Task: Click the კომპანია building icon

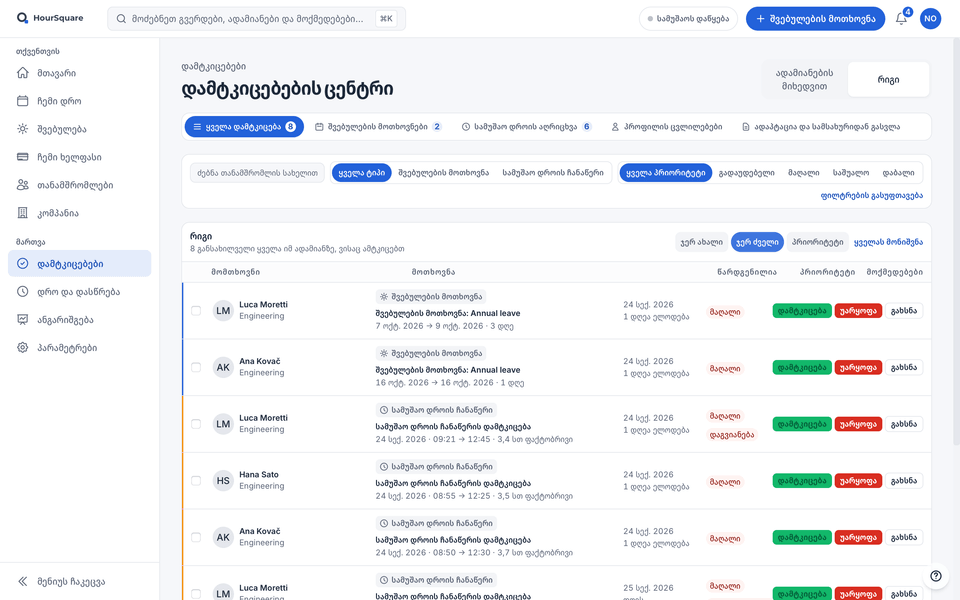Action: (23, 213)
